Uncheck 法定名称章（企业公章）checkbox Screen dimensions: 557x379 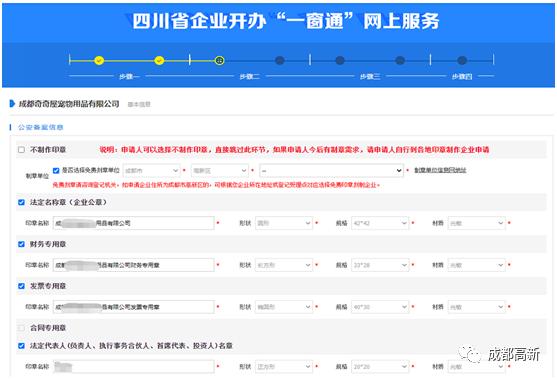tap(21, 202)
